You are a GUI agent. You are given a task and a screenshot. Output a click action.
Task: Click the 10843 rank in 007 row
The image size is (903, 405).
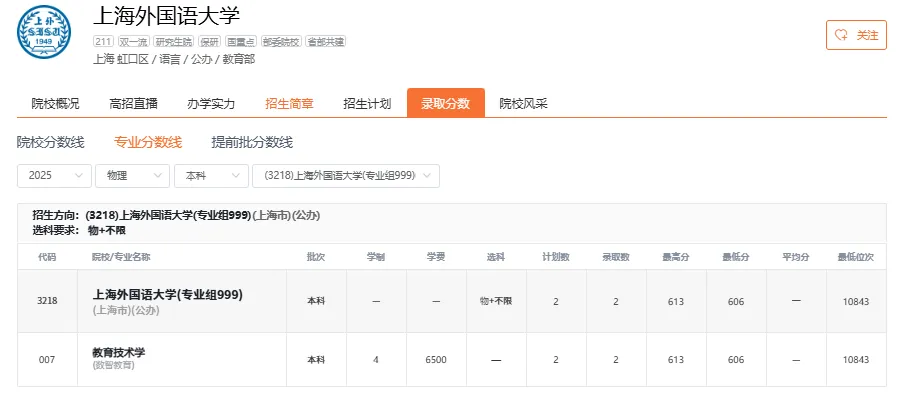point(856,359)
